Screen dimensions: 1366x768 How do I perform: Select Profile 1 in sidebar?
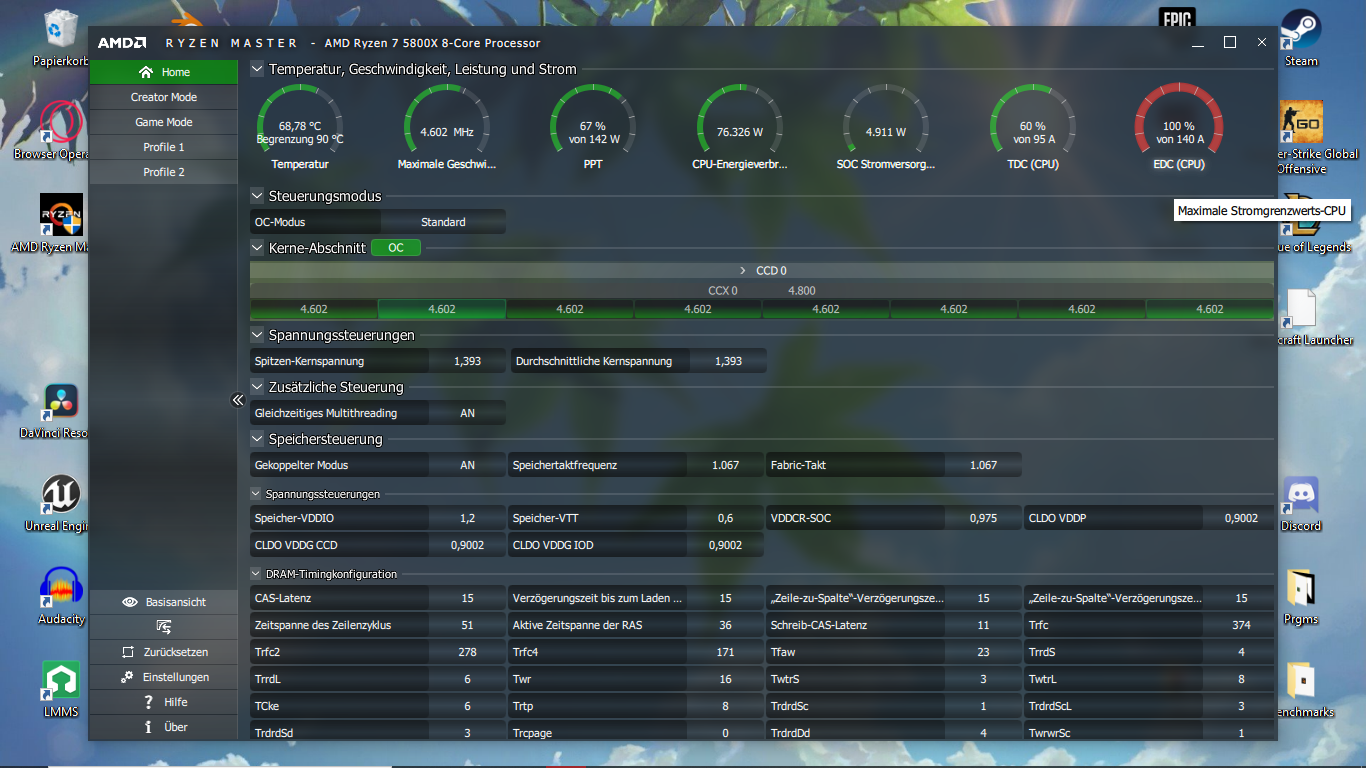pos(164,147)
